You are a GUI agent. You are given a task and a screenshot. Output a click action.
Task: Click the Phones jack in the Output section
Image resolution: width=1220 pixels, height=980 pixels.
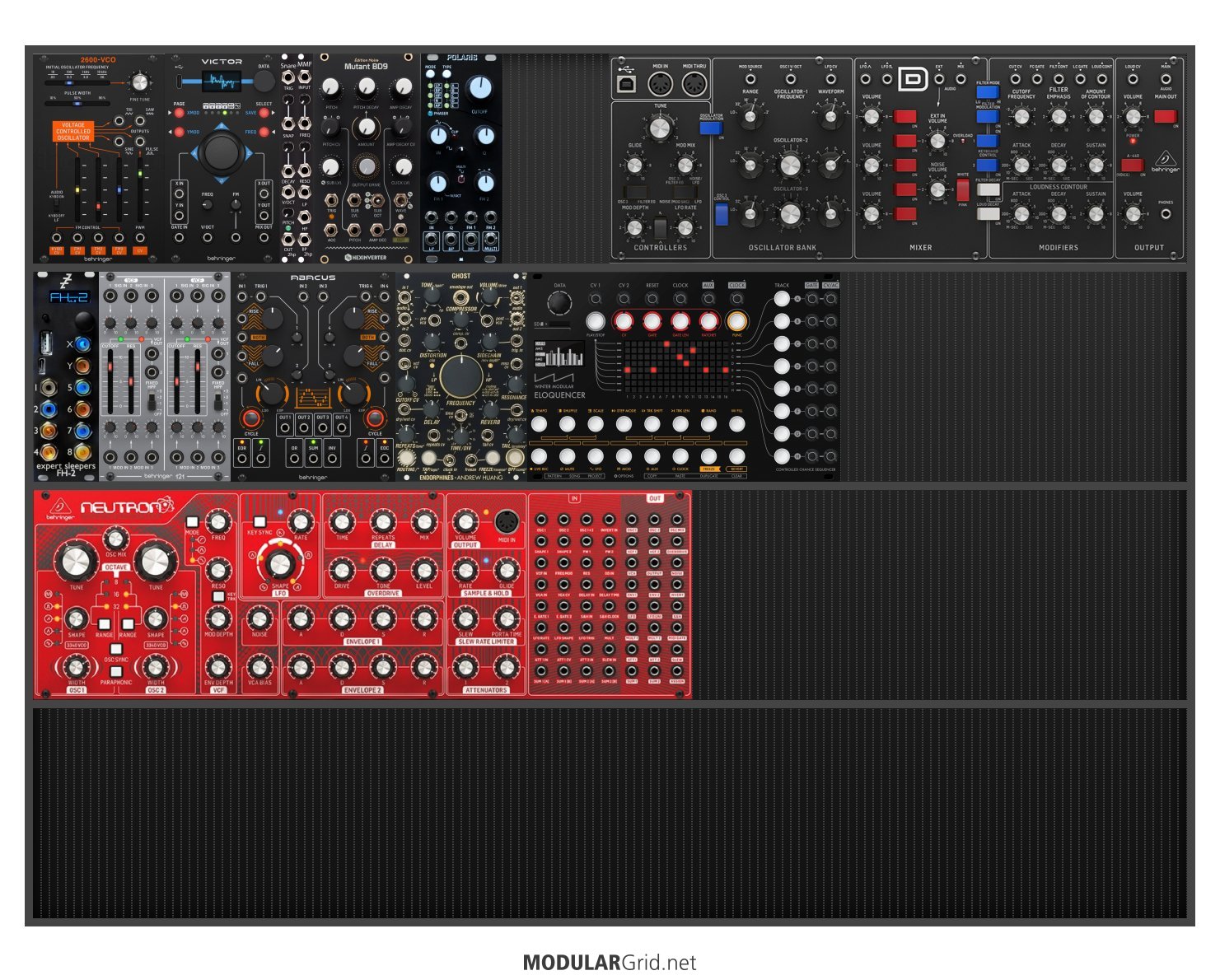point(1166,214)
